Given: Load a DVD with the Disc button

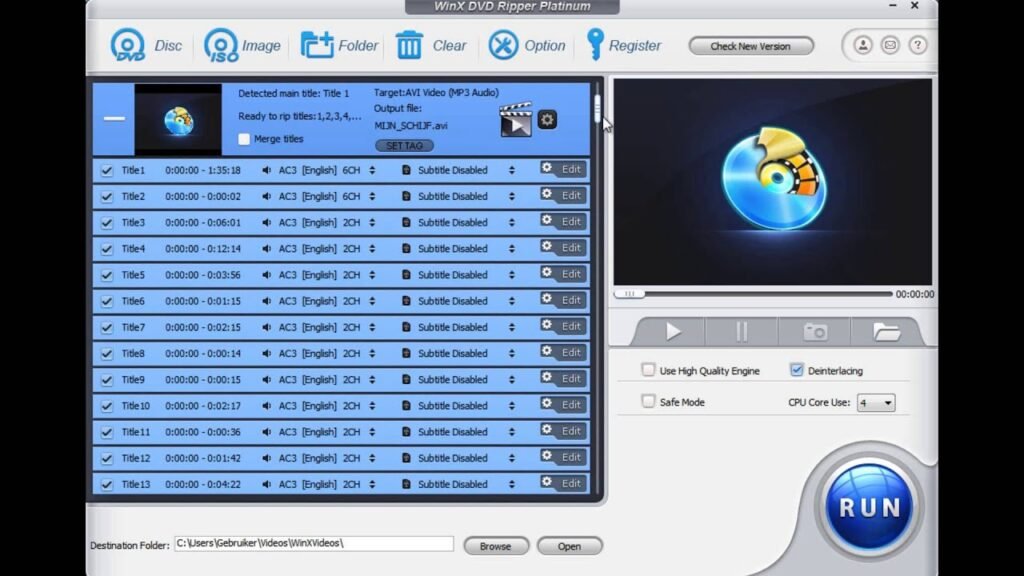Looking at the screenshot, I should [146, 46].
